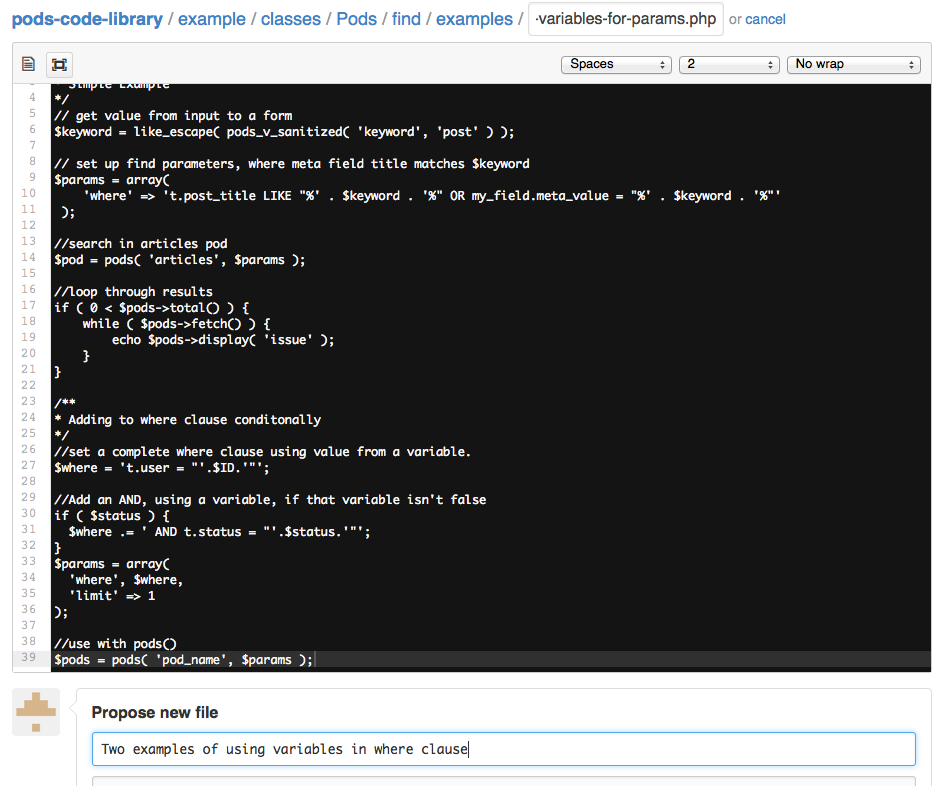Viewport: 937px width, 786px height.
Task: Click the "'limit' => 1" code line
Action: pyautogui.click(x=112, y=595)
